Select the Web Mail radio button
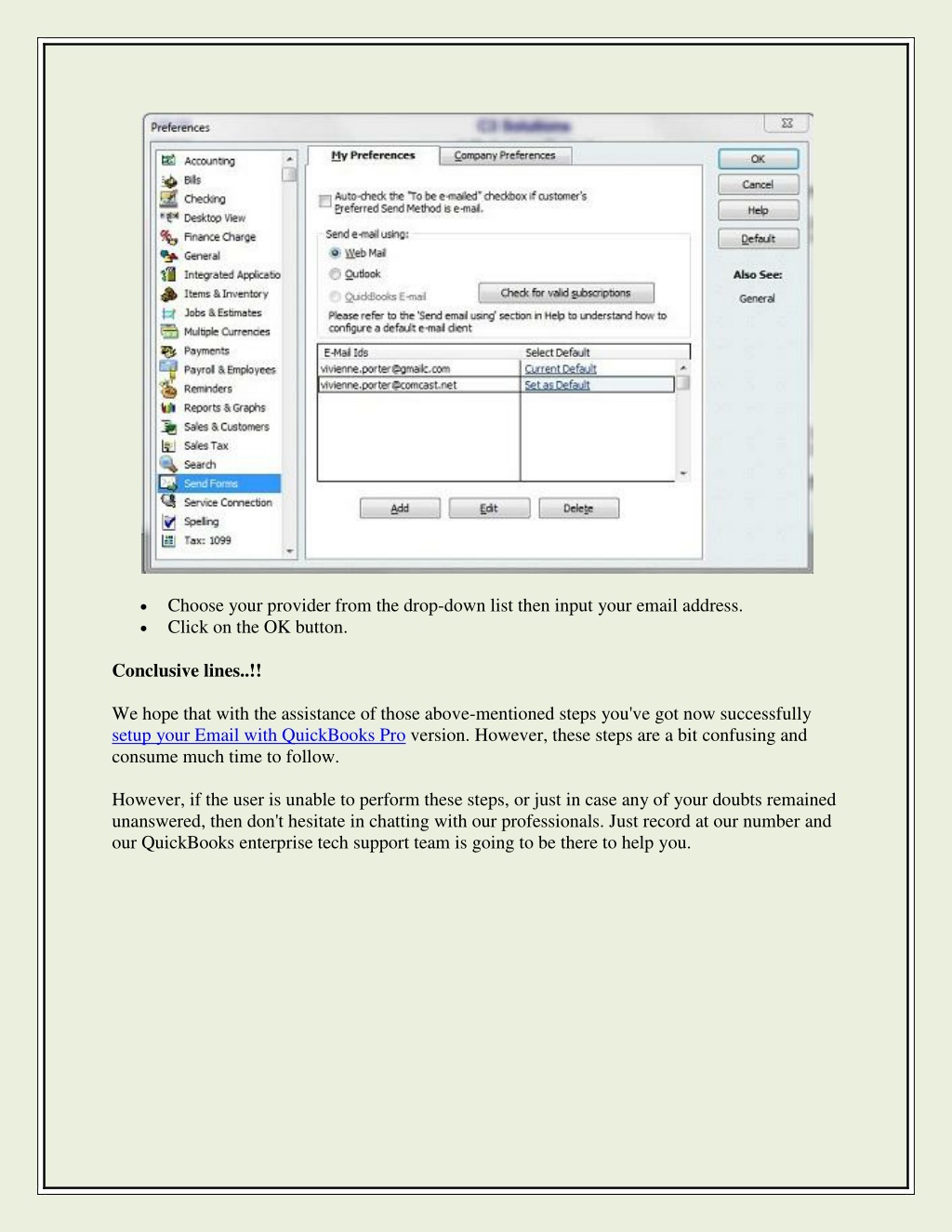 click(x=335, y=253)
